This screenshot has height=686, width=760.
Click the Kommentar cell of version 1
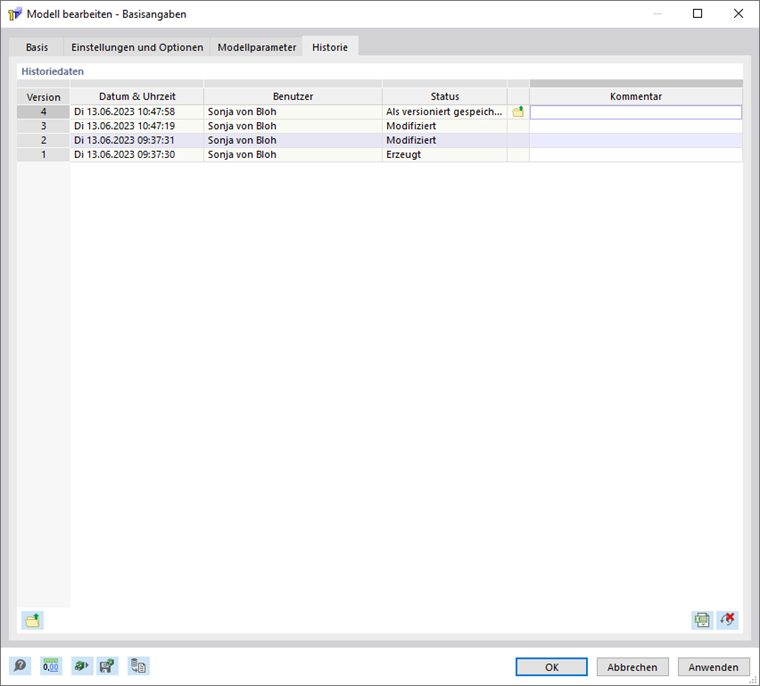click(x=636, y=155)
